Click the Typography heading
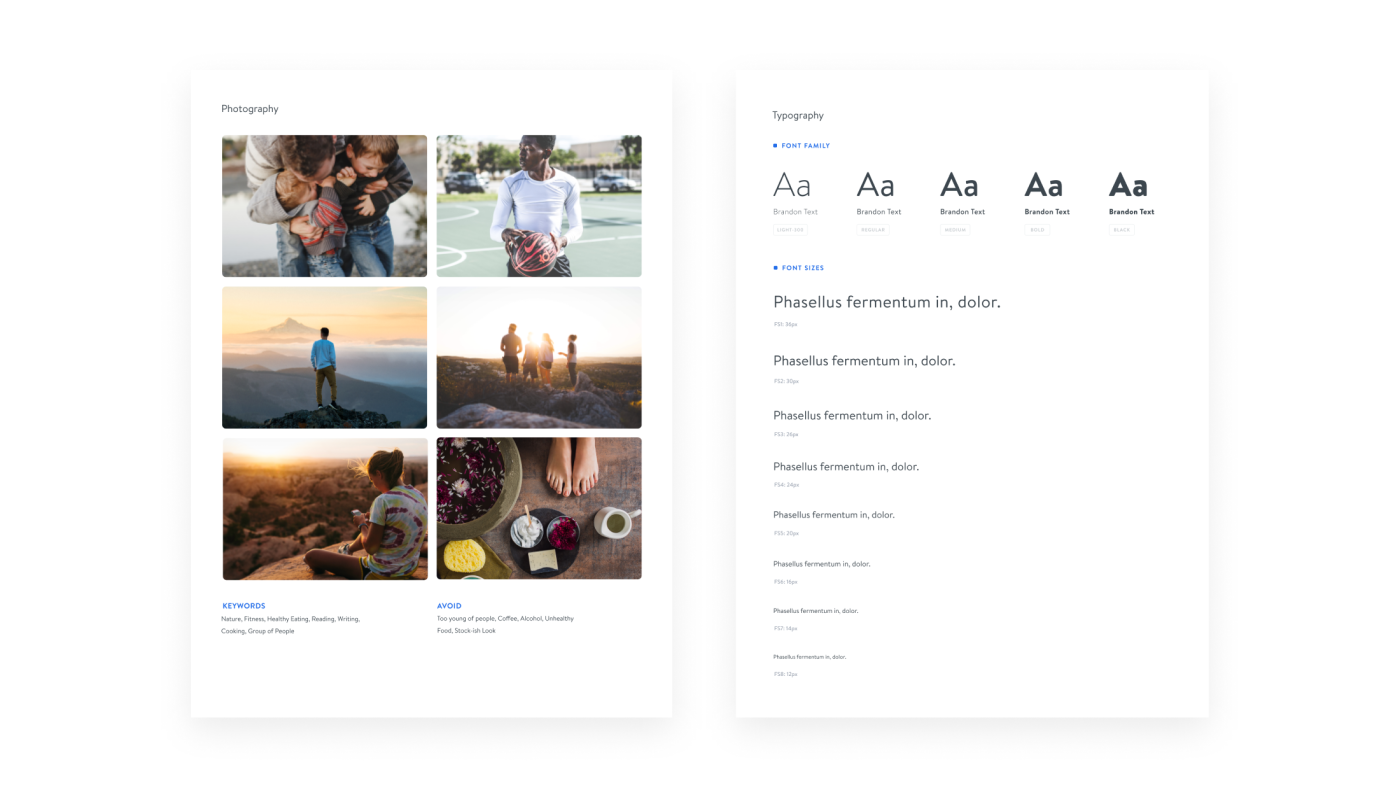 (798, 115)
